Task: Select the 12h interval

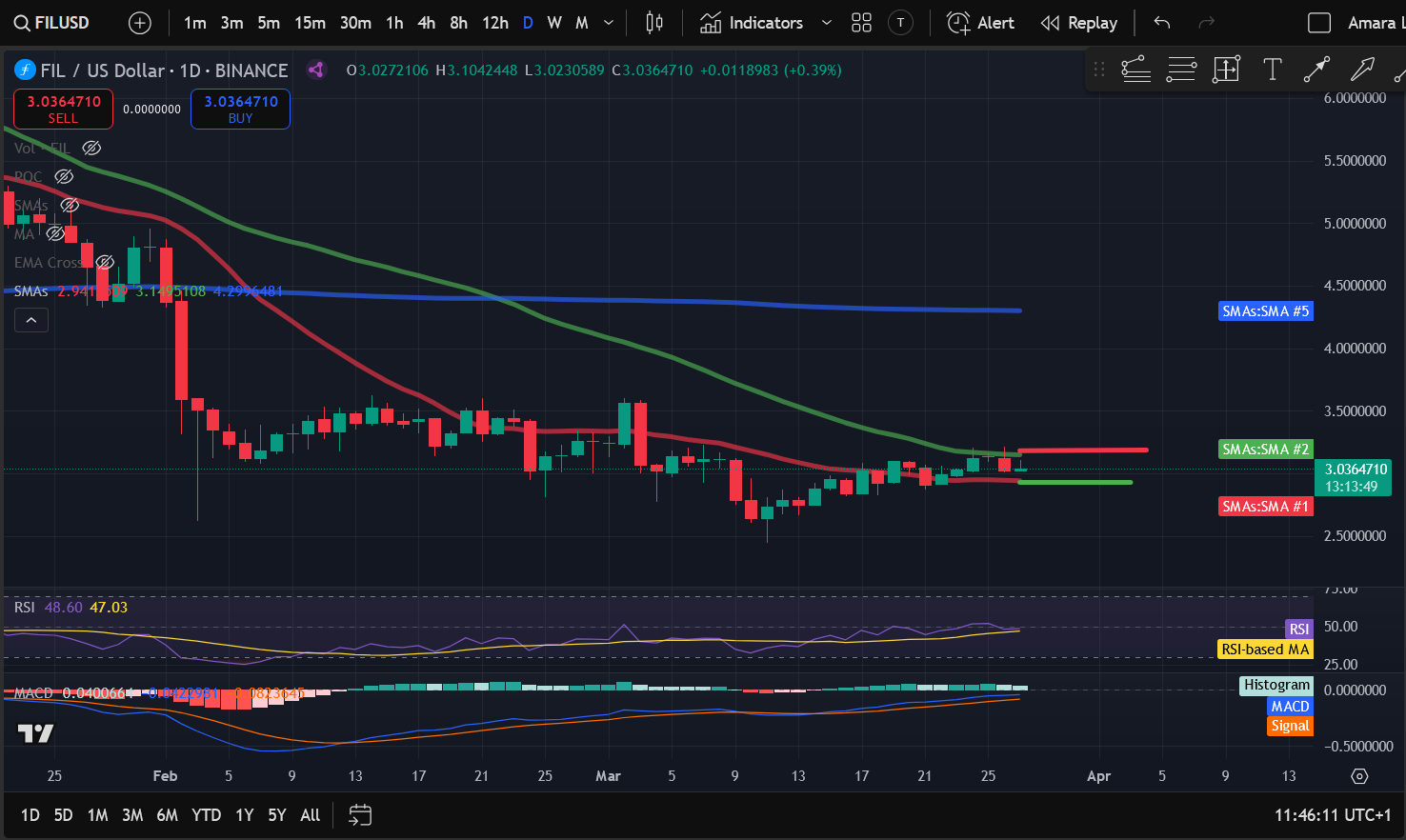Action: pos(495,23)
